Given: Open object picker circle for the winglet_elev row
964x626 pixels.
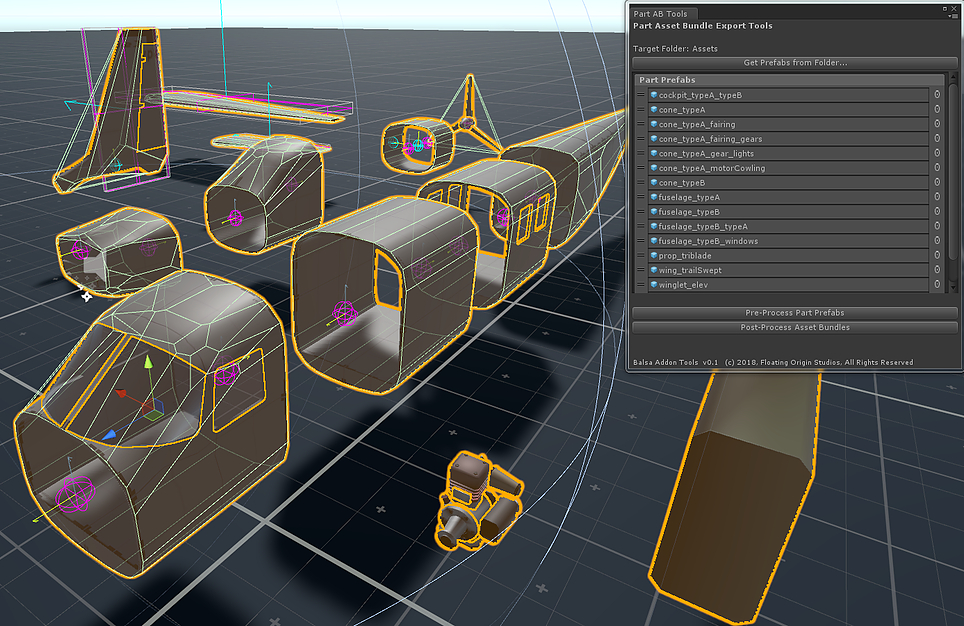Looking at the screenshot, I should (x=937, y=285).
